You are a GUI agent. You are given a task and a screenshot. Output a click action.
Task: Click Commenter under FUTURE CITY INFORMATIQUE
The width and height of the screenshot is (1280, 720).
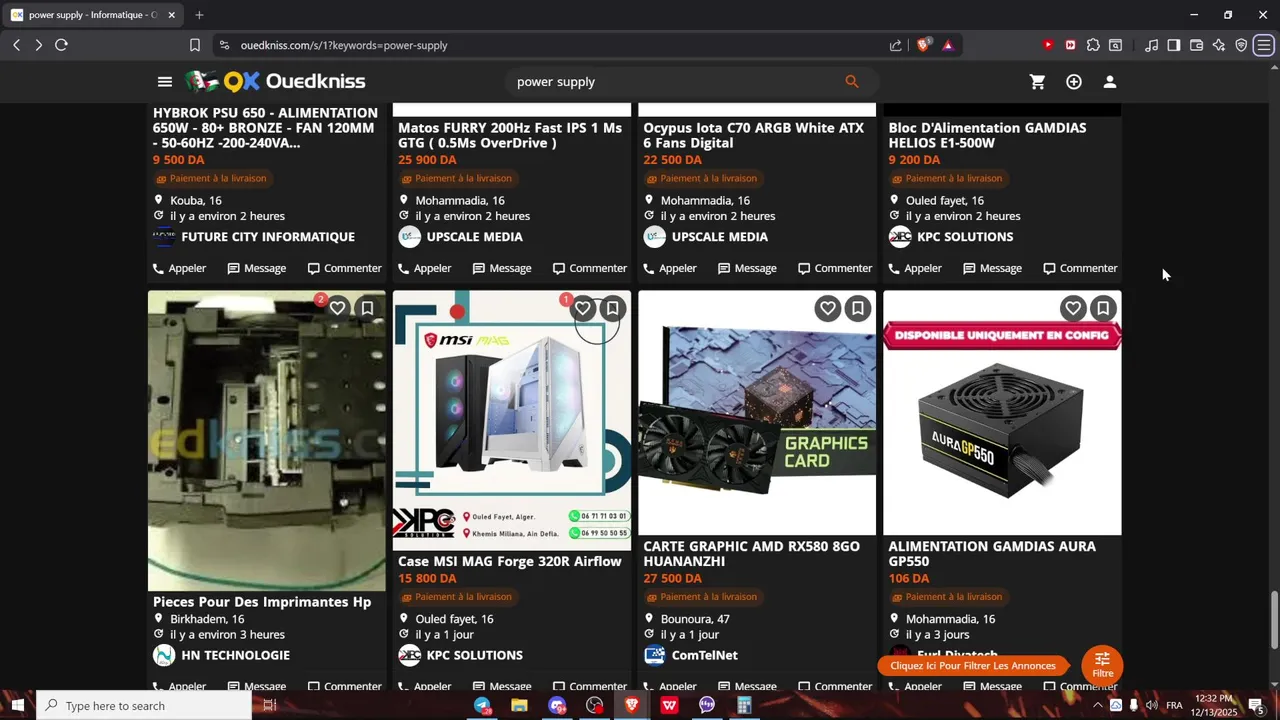pos(345,268)
